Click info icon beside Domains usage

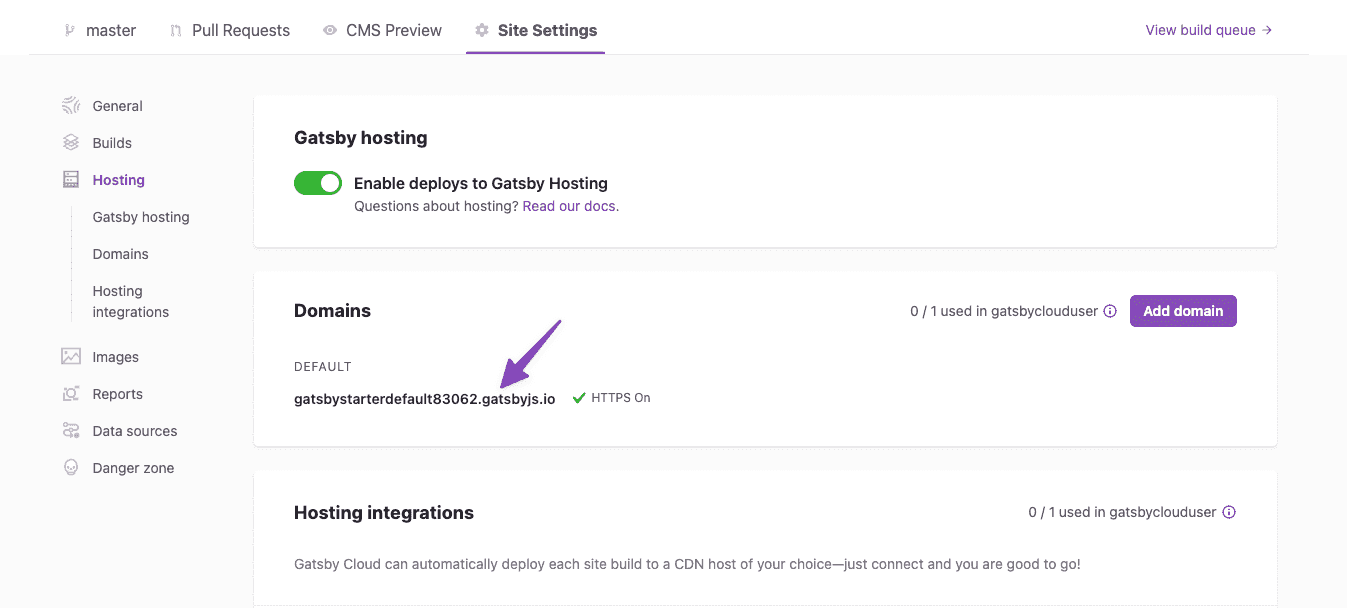pyautogui.click(x=1110, y=311)
